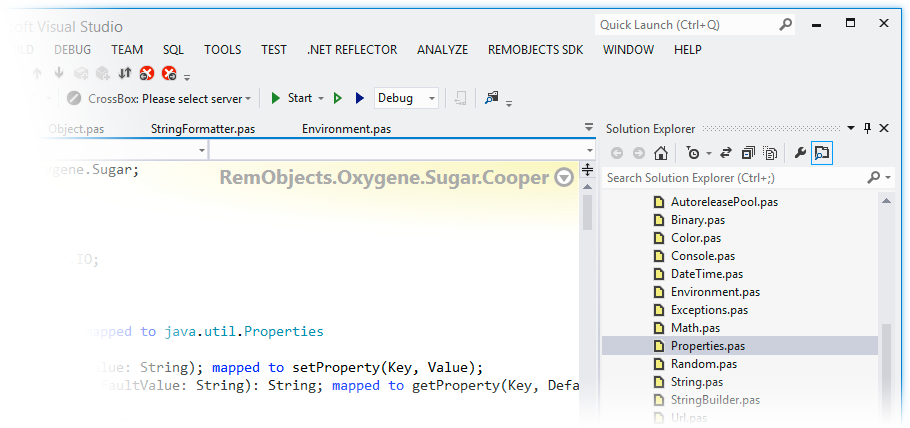Click the Home icon in Solution Explorer
Screen dimensions: 910x428
[x=660, y=153]
